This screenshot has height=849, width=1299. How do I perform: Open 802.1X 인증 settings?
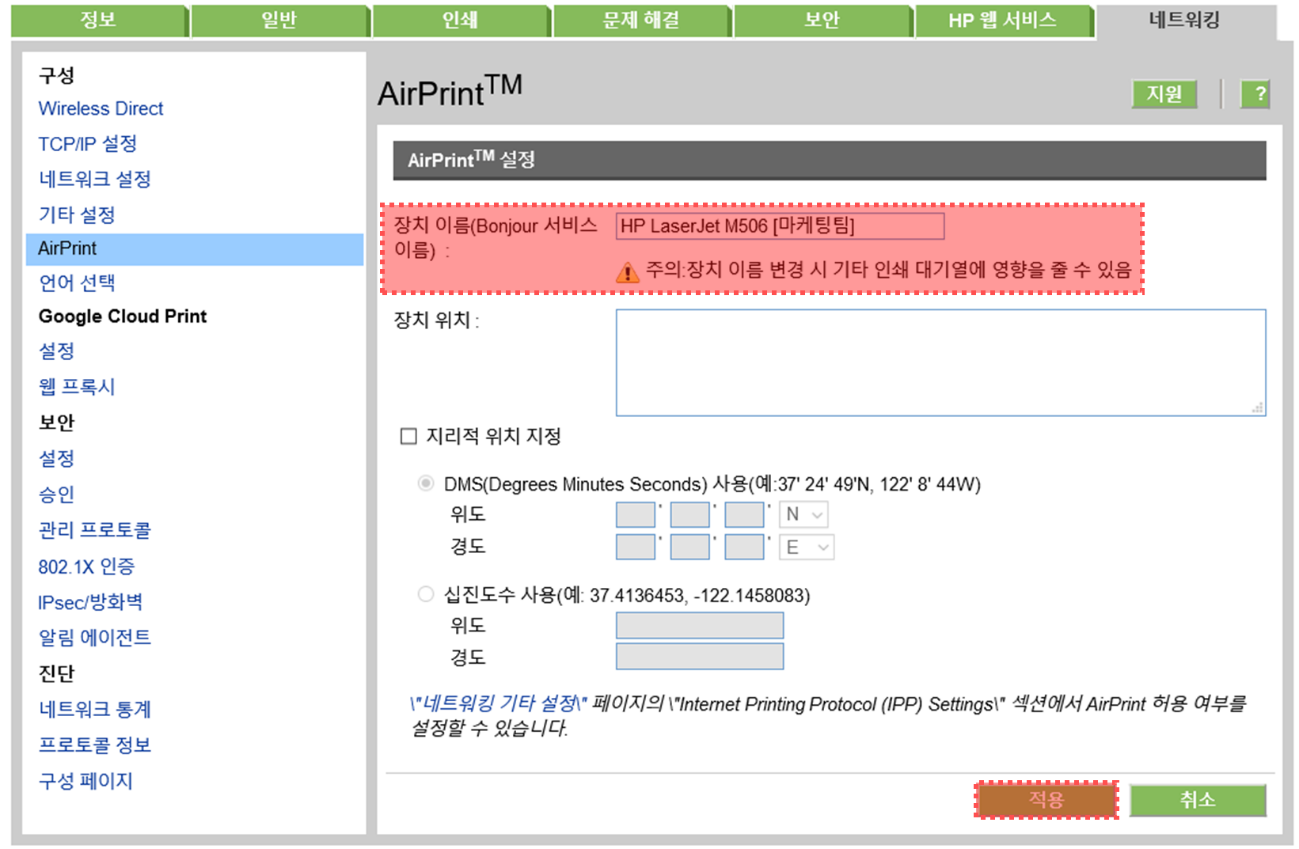(x=87, y=566)
